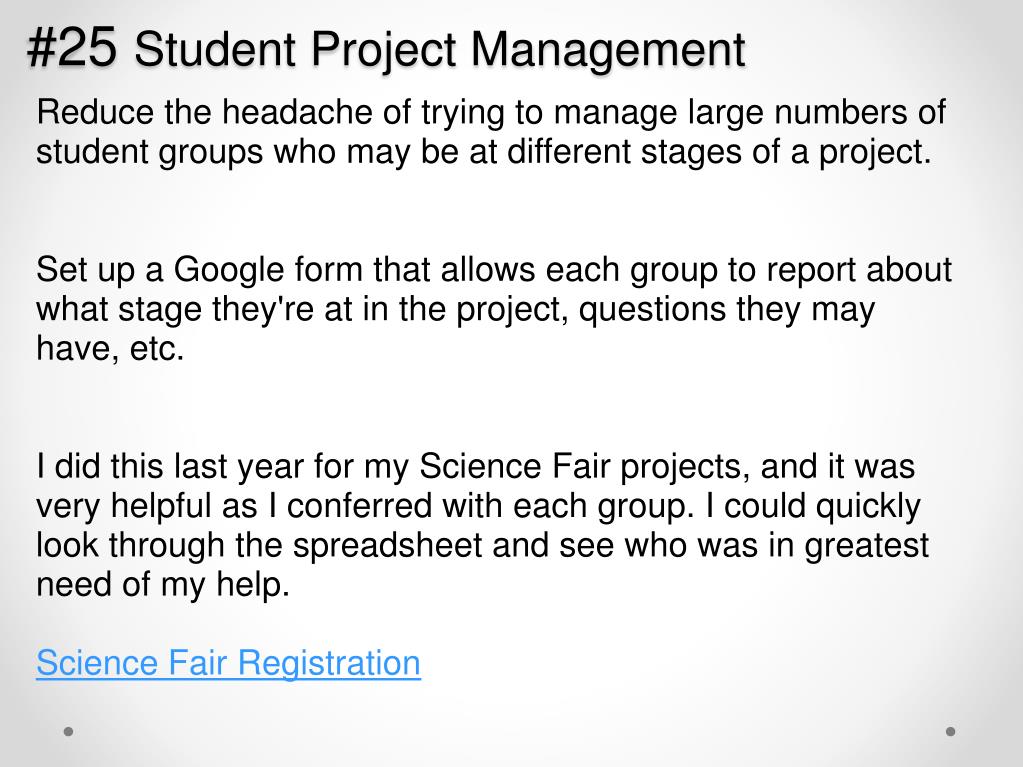Click the 'have, etc.' line
1023x767 pixels.
[110, 348]
